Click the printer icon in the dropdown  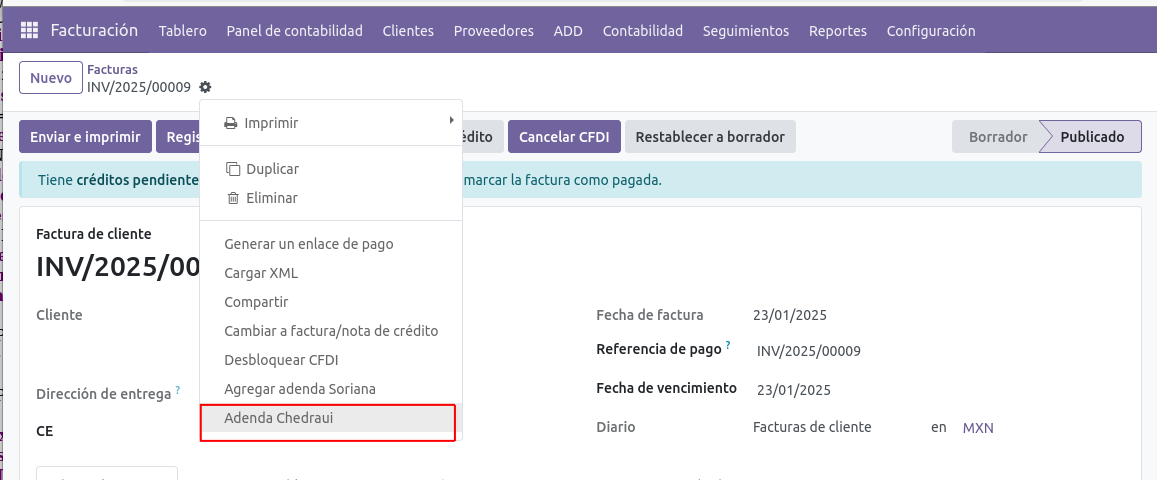(x=231, y=123)
